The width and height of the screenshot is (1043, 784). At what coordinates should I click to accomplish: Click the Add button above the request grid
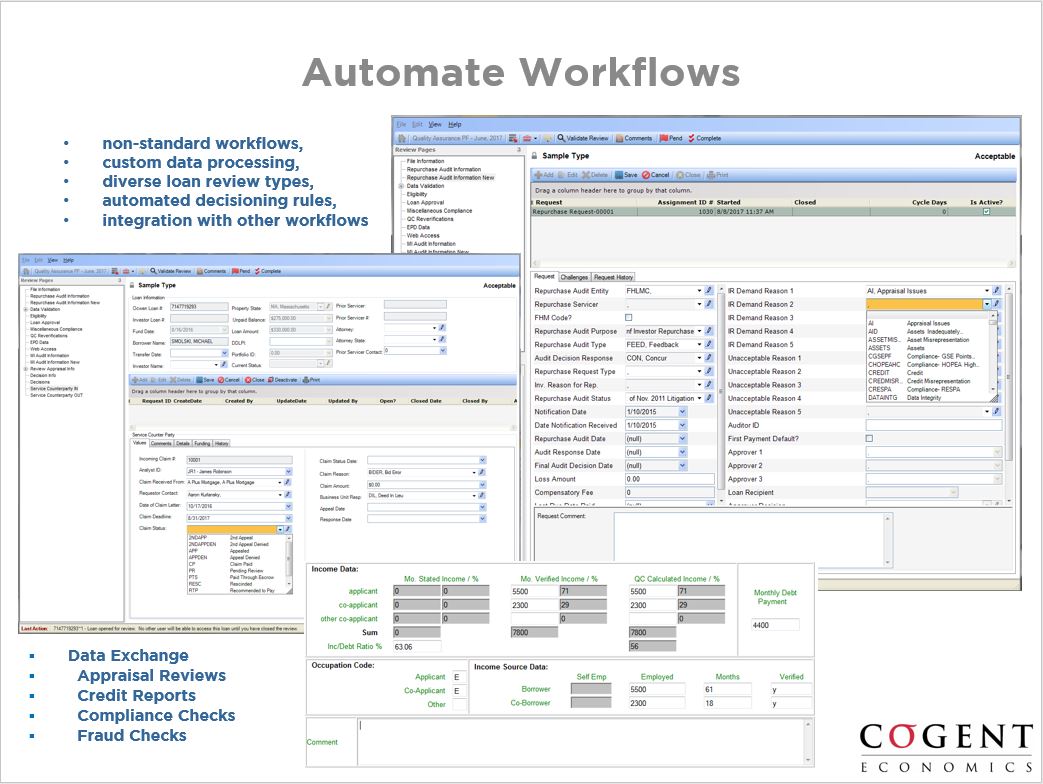coord(541,175)
